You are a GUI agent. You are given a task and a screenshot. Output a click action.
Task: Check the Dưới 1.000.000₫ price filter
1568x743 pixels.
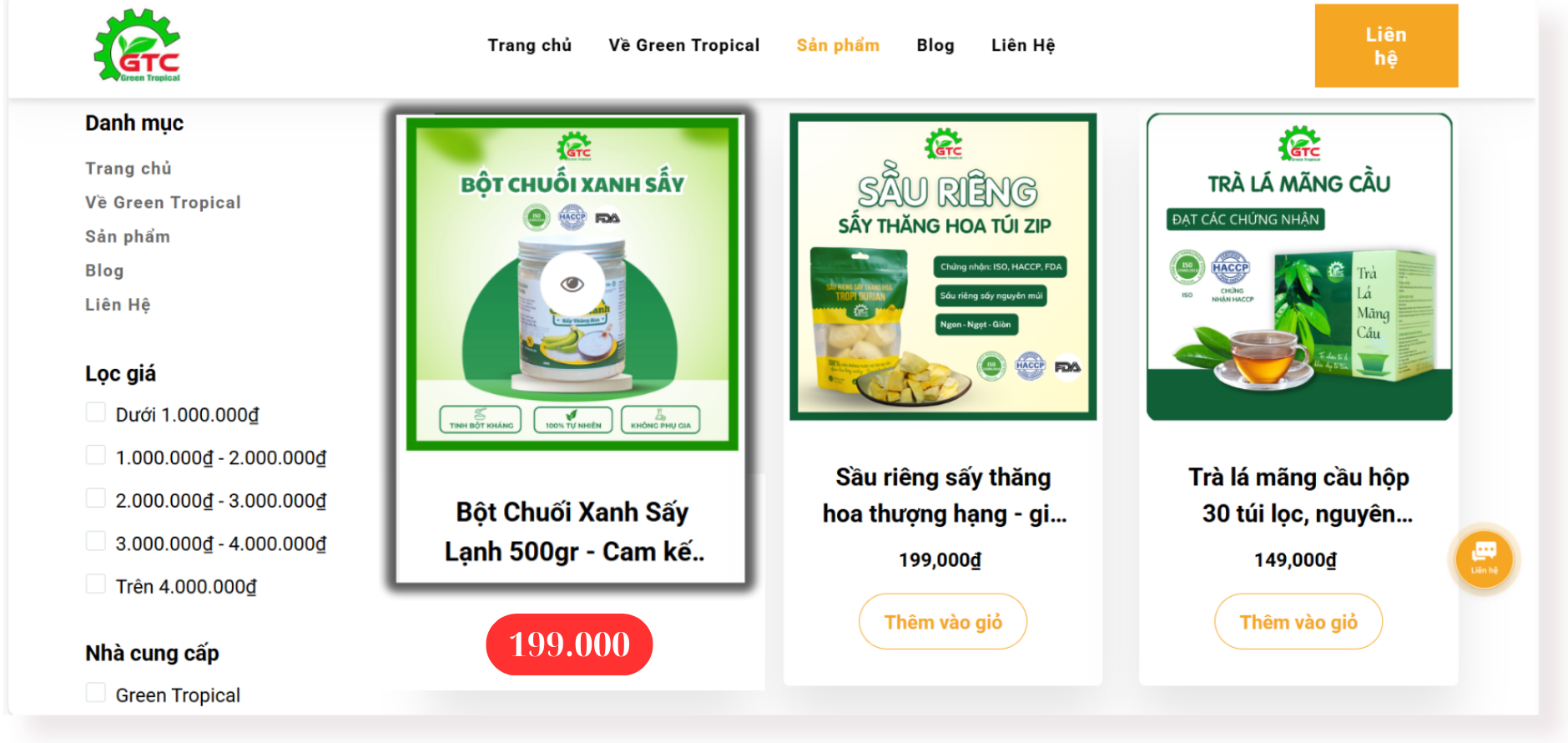coord(96,412)
